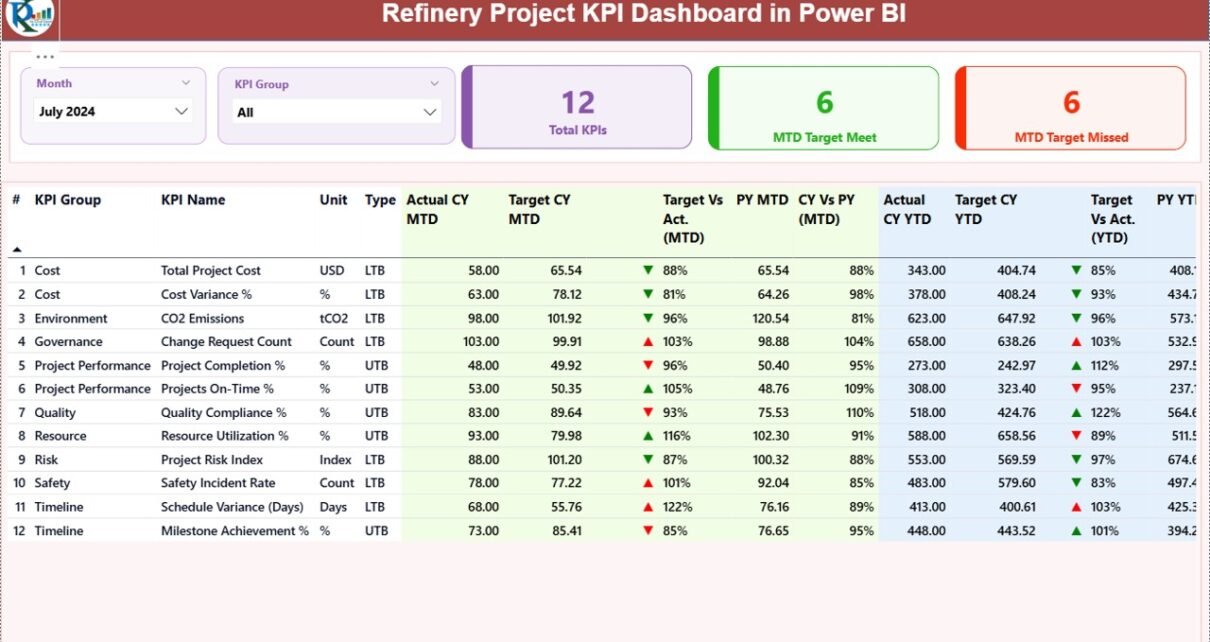Viewport: 1210px width, 642px height.
Task: Select the Total KPIs card
Action: tap(577, 108)
